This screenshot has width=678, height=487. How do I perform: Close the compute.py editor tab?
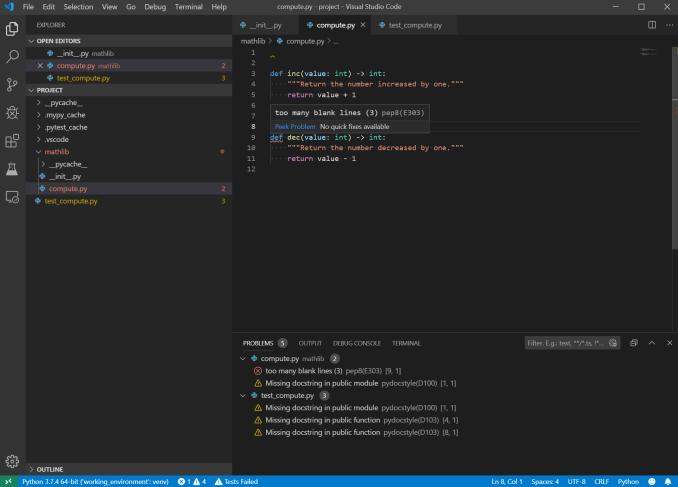point(363,25)
